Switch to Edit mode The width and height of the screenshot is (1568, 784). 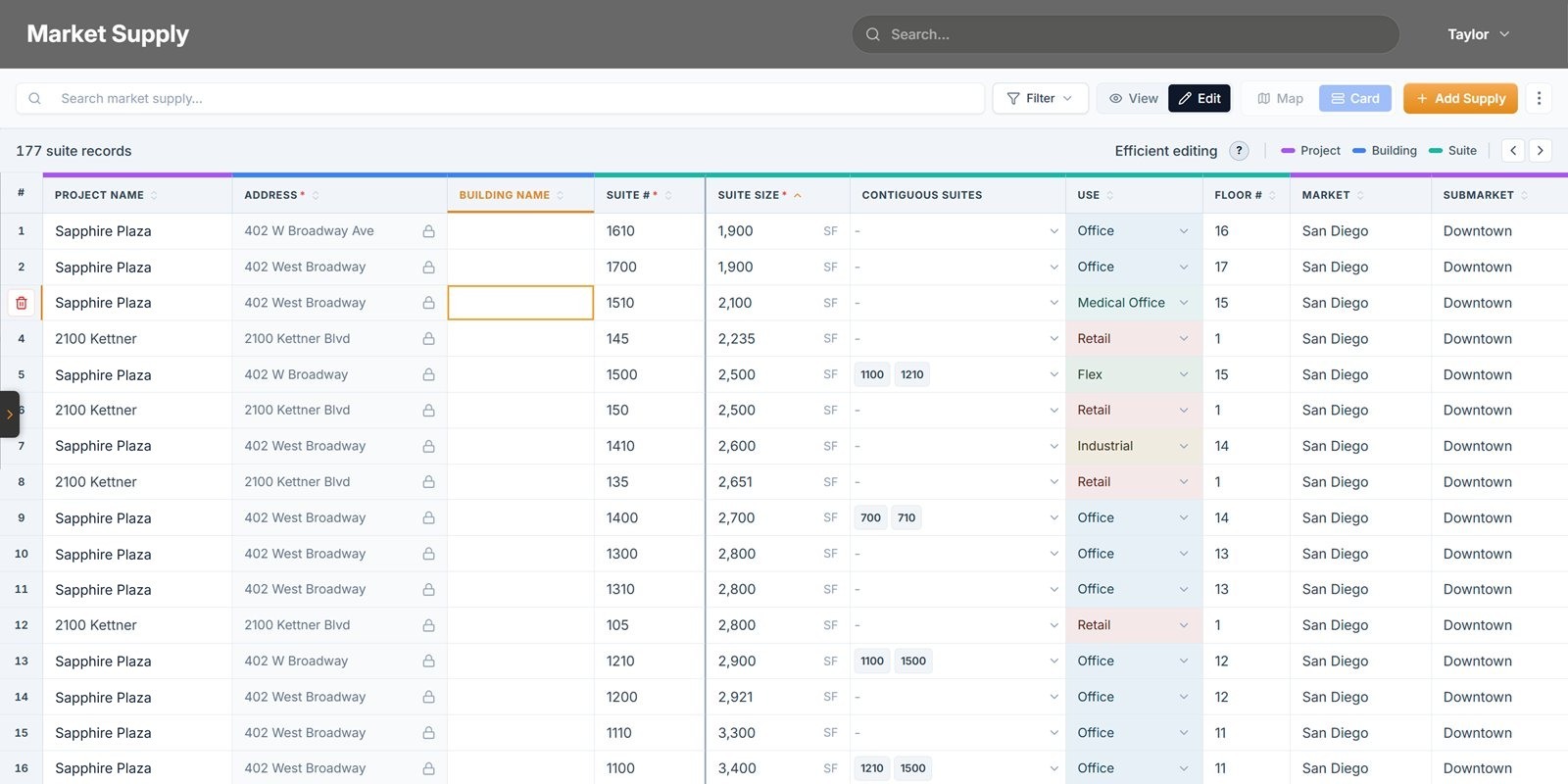click(x=1200, y=98)
